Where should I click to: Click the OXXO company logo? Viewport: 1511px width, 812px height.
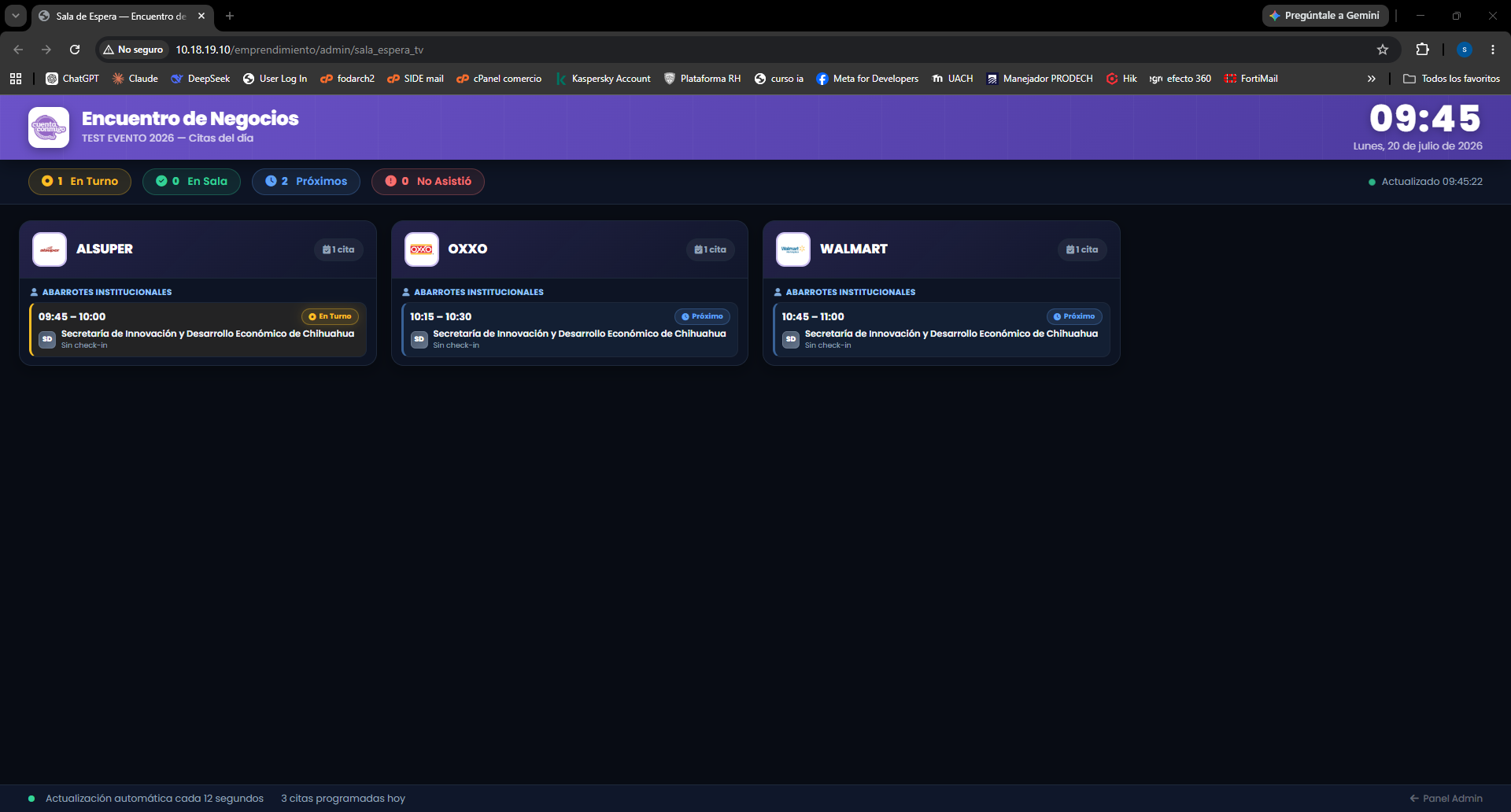click(x=422, y=249)
